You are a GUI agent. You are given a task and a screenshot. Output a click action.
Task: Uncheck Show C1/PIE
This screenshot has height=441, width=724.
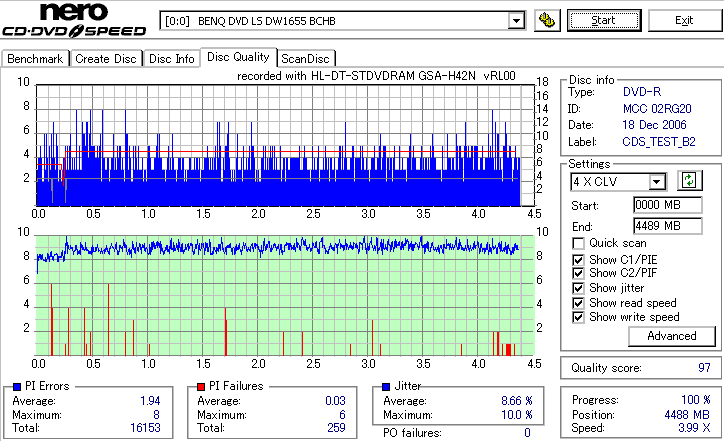(578, 260)
